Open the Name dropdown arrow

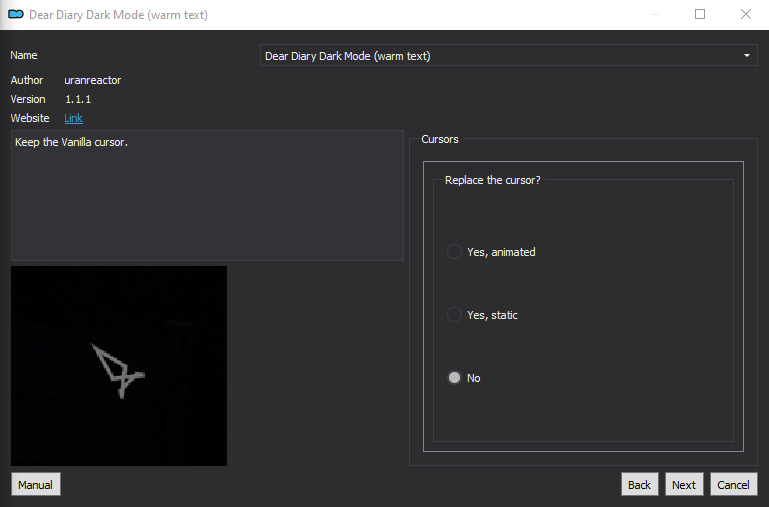[746, 55]
